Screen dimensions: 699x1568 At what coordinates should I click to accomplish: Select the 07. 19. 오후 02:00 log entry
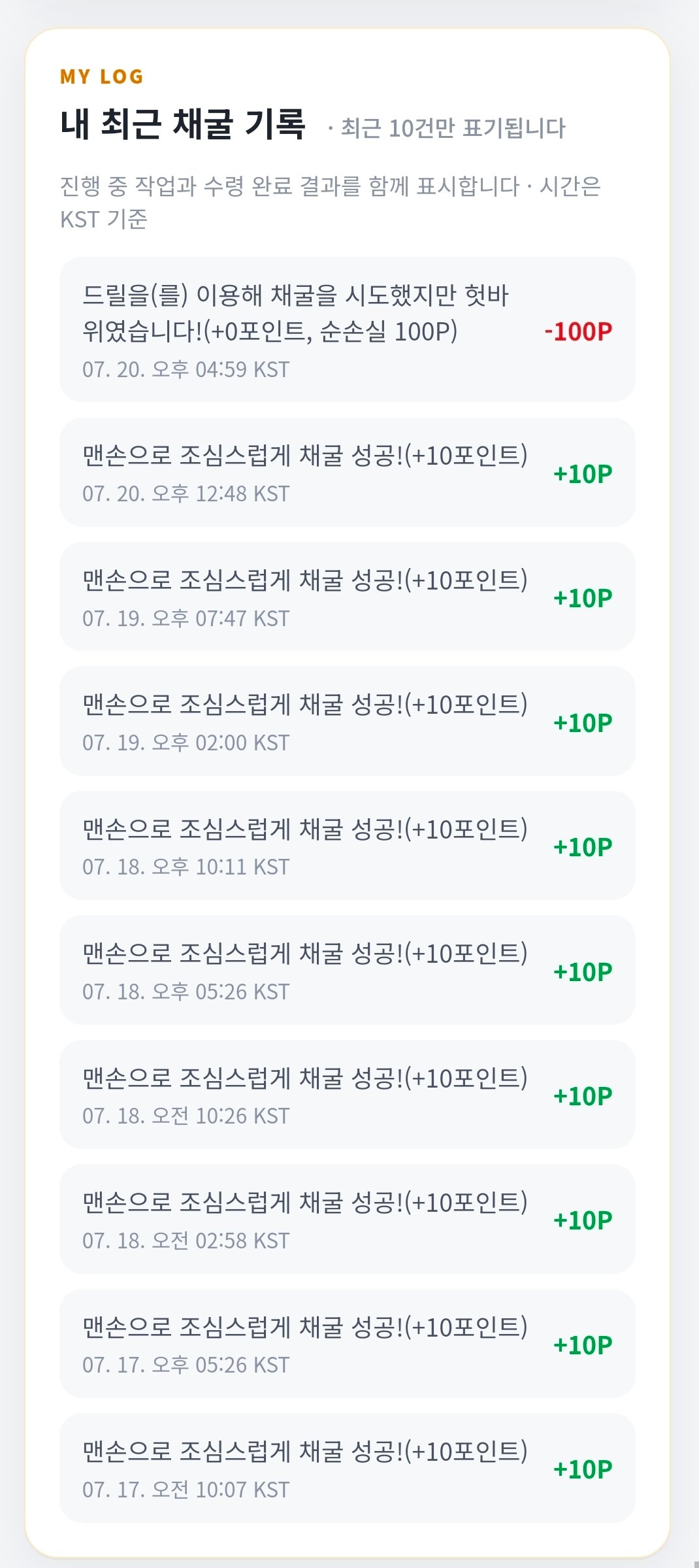click(x=347, y=721)
